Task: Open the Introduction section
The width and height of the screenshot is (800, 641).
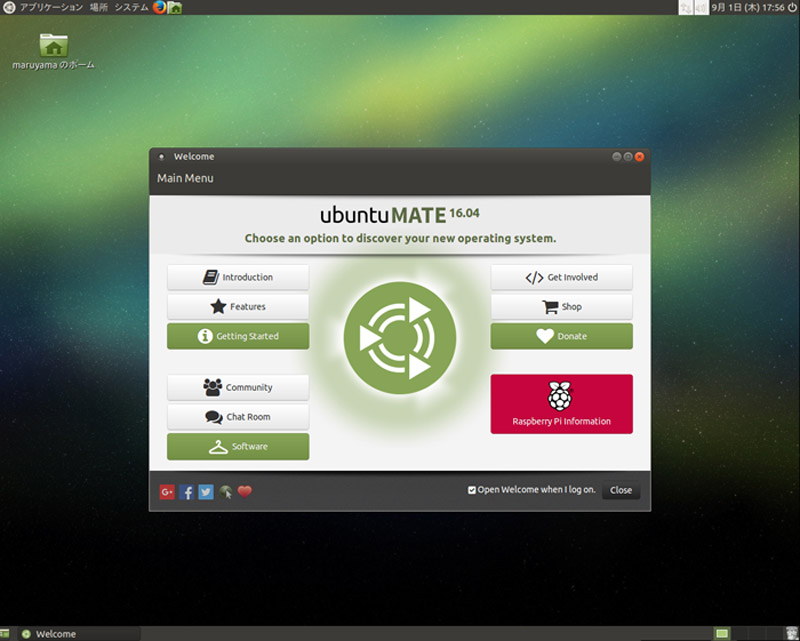Action: point(238,277)
